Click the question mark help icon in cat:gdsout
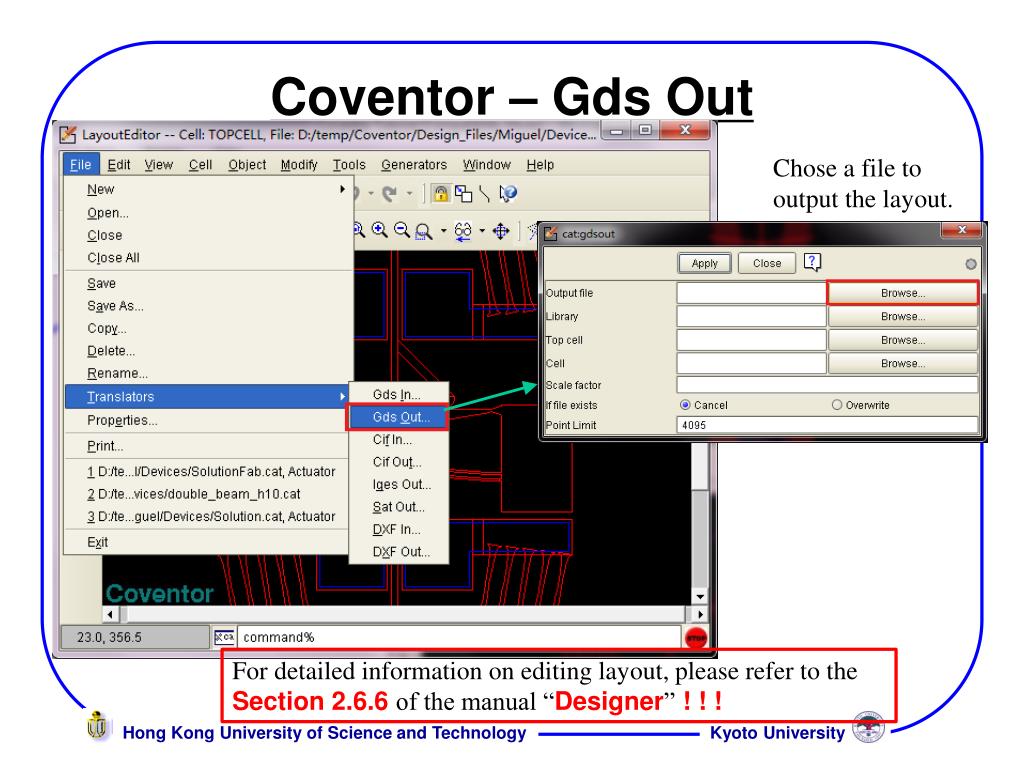The height and width of the screenshot is (768, 1024). (812, 263)
